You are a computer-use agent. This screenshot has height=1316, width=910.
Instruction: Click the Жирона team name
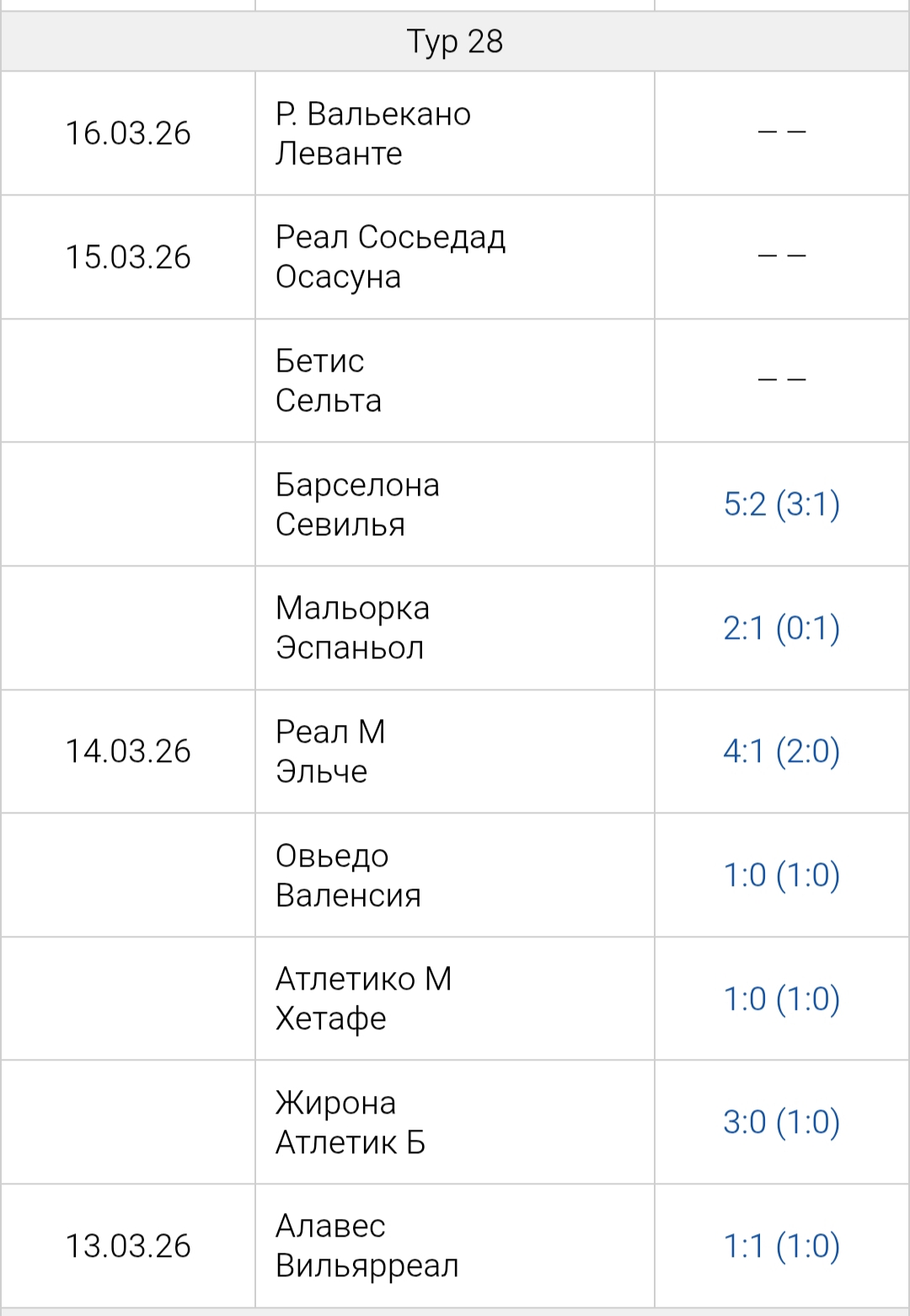click(335, 1103)
